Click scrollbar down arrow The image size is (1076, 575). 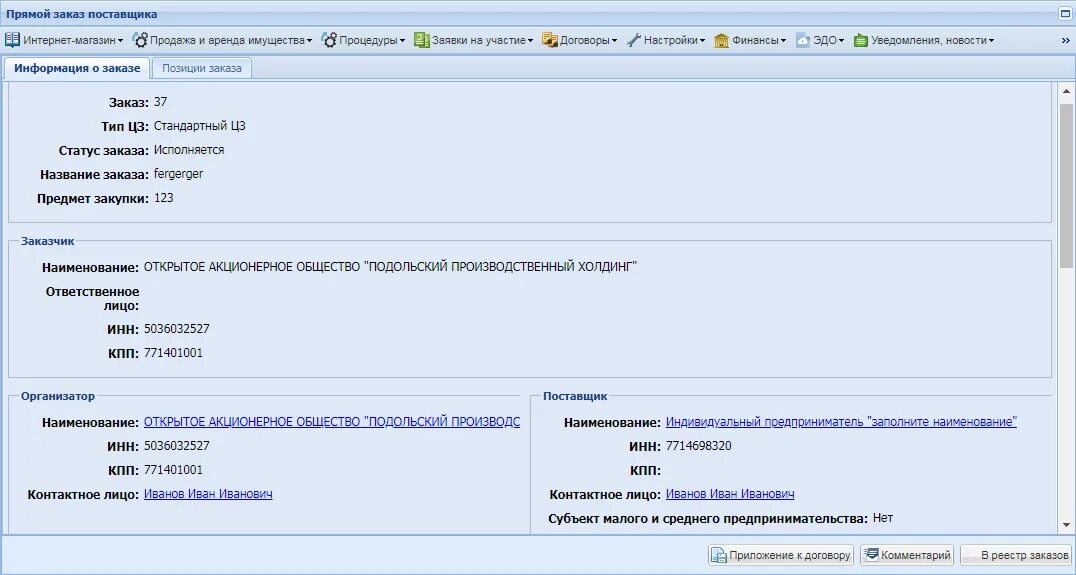point(1066,525)
